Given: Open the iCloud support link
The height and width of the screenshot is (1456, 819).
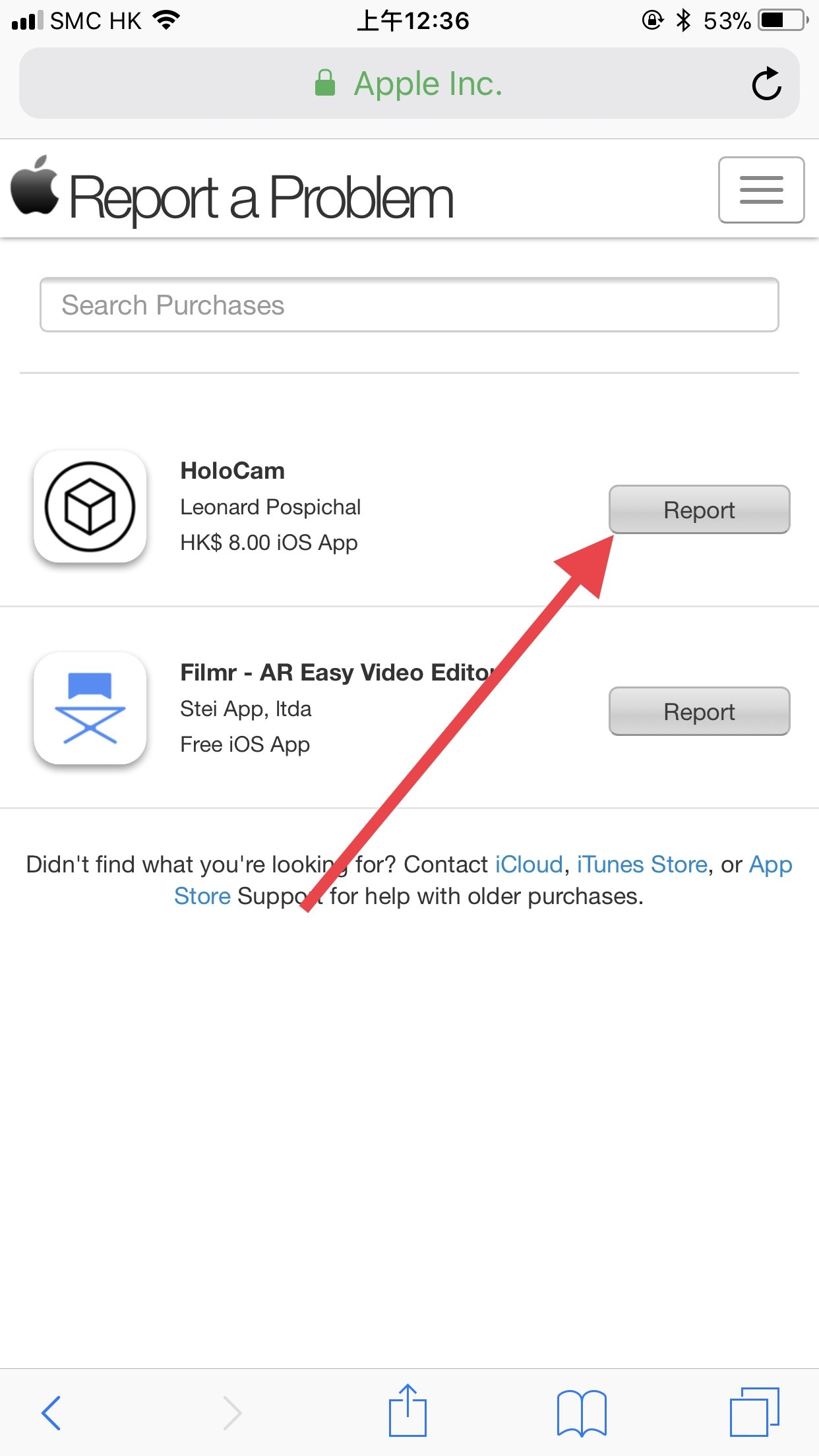Looking at the screenshot, I should [529, 864].
